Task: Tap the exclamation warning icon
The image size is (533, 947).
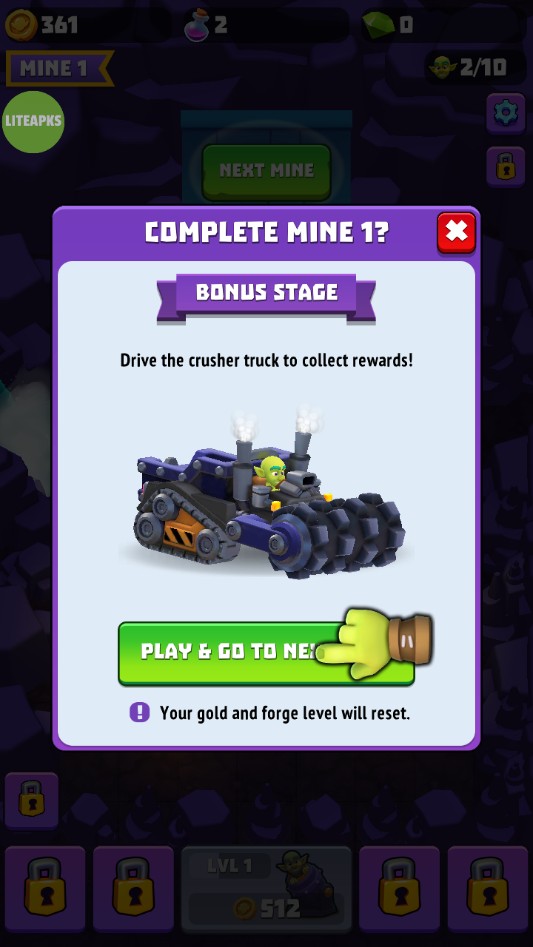Action: 139,713
